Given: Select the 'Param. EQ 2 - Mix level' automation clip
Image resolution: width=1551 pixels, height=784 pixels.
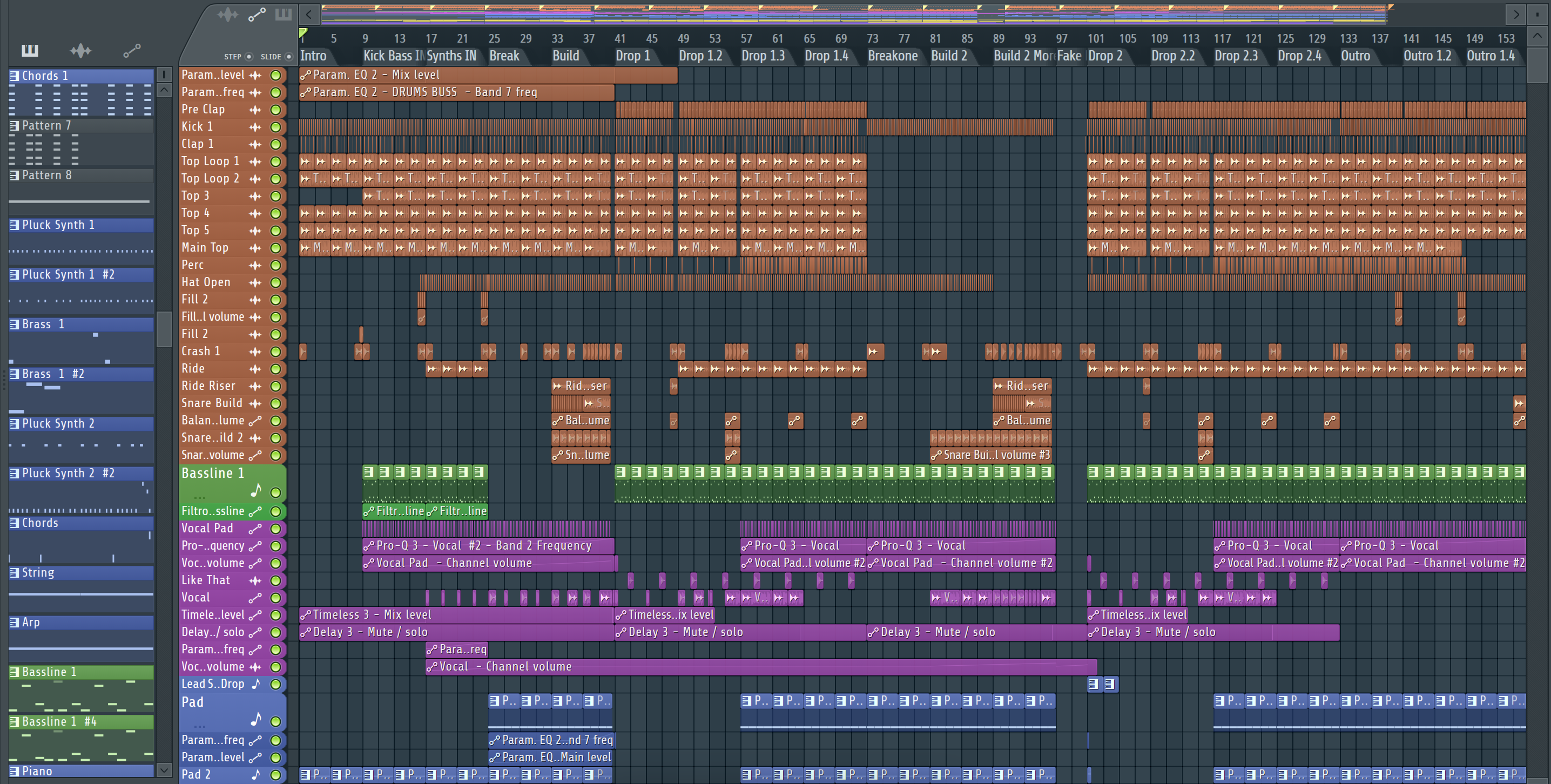Looking at the screenshot, I should [488, 75].
